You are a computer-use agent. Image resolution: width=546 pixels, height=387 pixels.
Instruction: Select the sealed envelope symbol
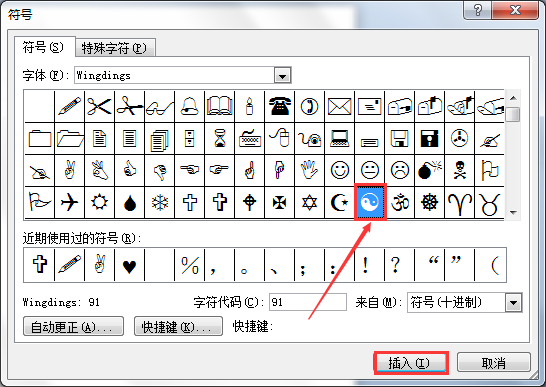339,106
